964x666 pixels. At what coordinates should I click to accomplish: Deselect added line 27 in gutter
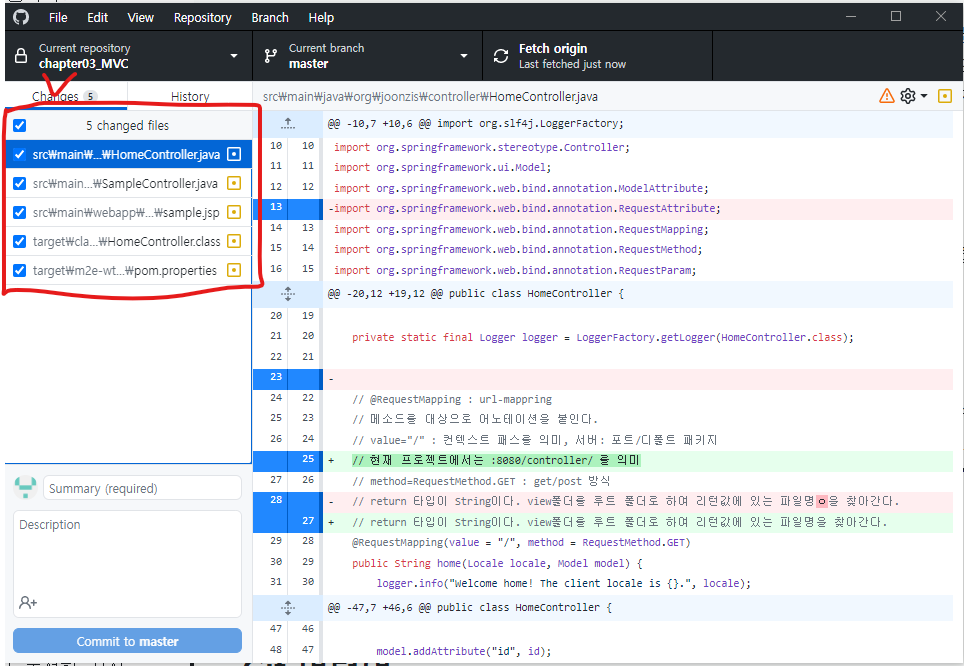click(x=288, y=522)
